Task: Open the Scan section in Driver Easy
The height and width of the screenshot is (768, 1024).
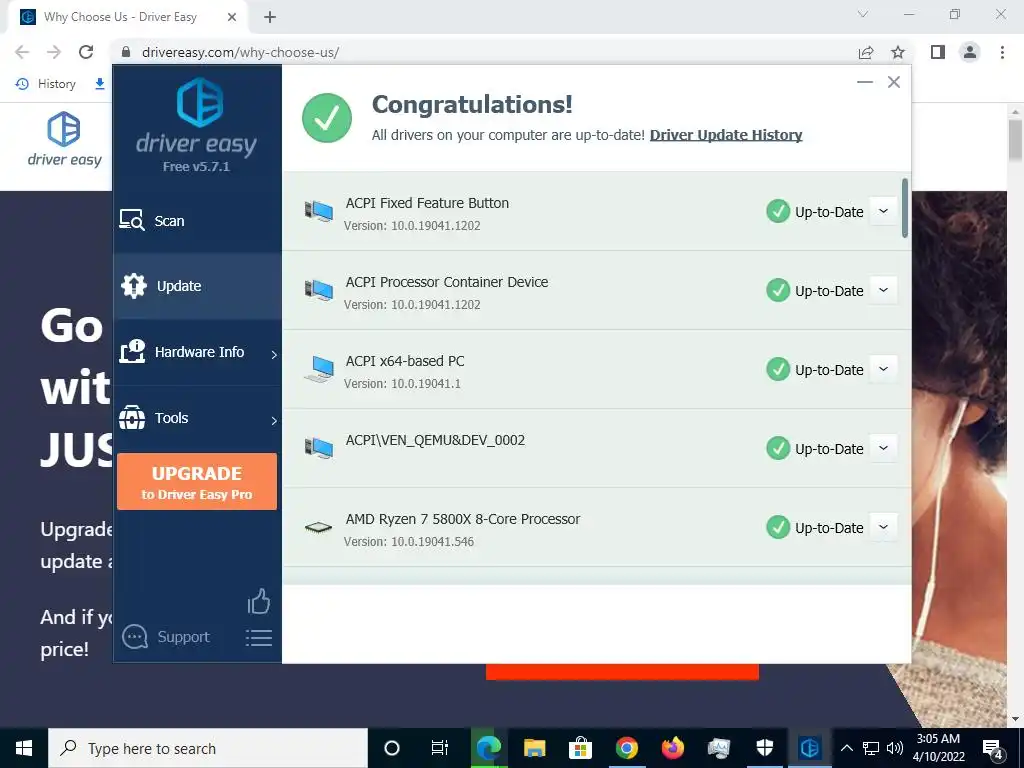Action: (197, 221)
